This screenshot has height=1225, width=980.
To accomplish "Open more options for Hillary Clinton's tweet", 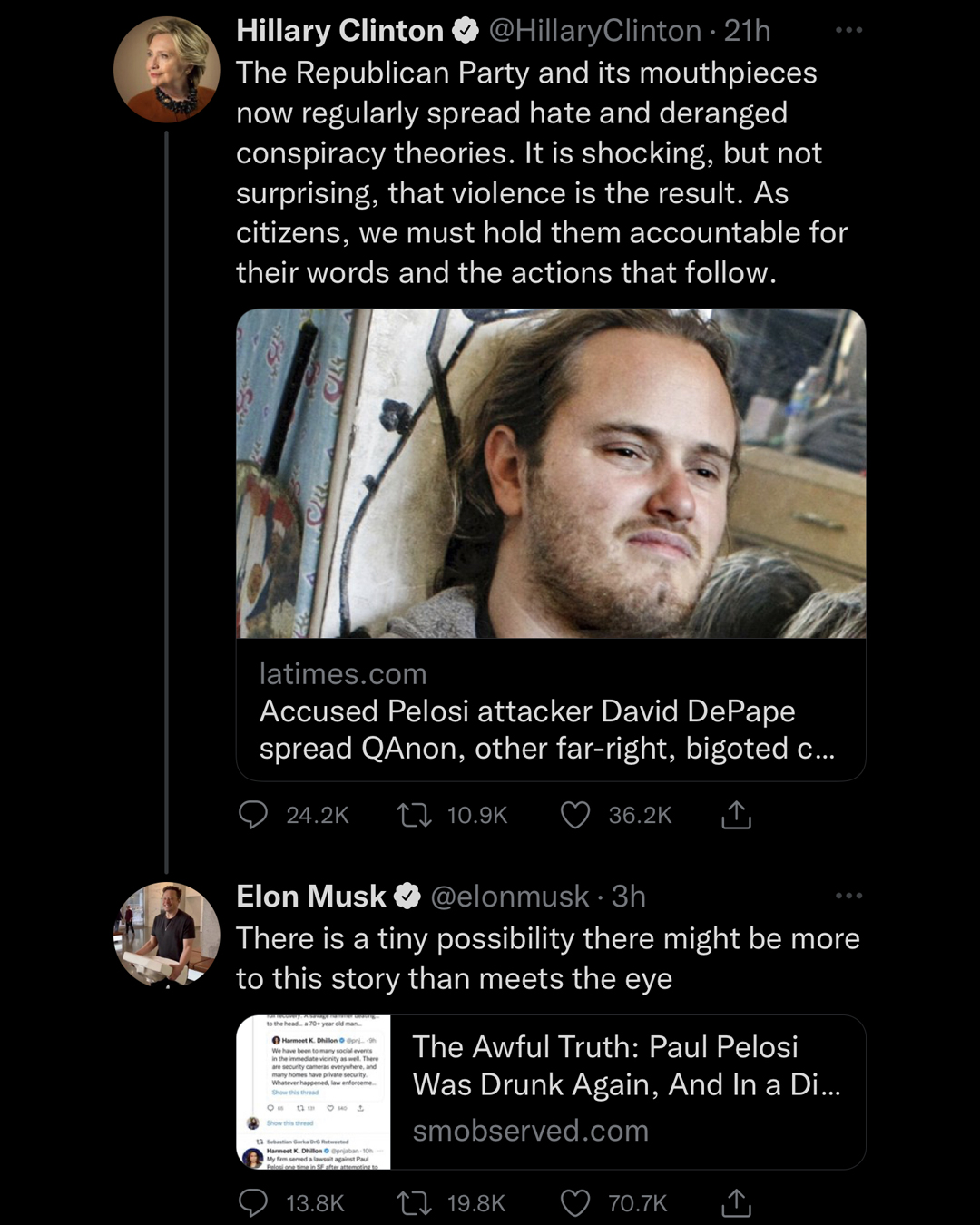I will click(848, 31).
